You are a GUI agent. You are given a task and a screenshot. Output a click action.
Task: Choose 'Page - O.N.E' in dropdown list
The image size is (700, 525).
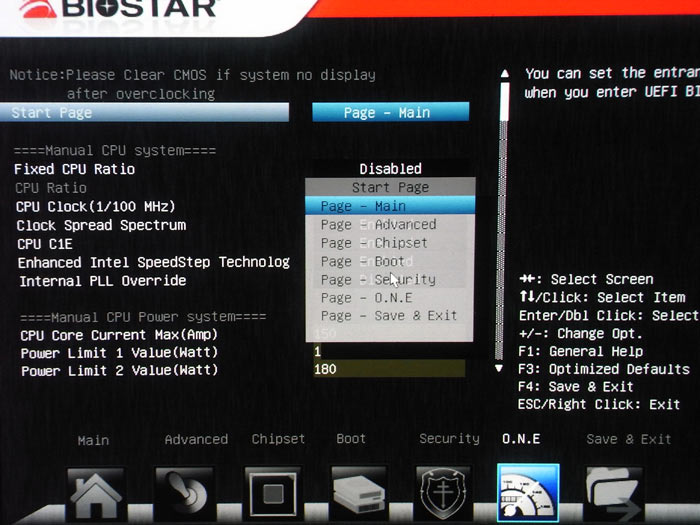pos(390,298)
